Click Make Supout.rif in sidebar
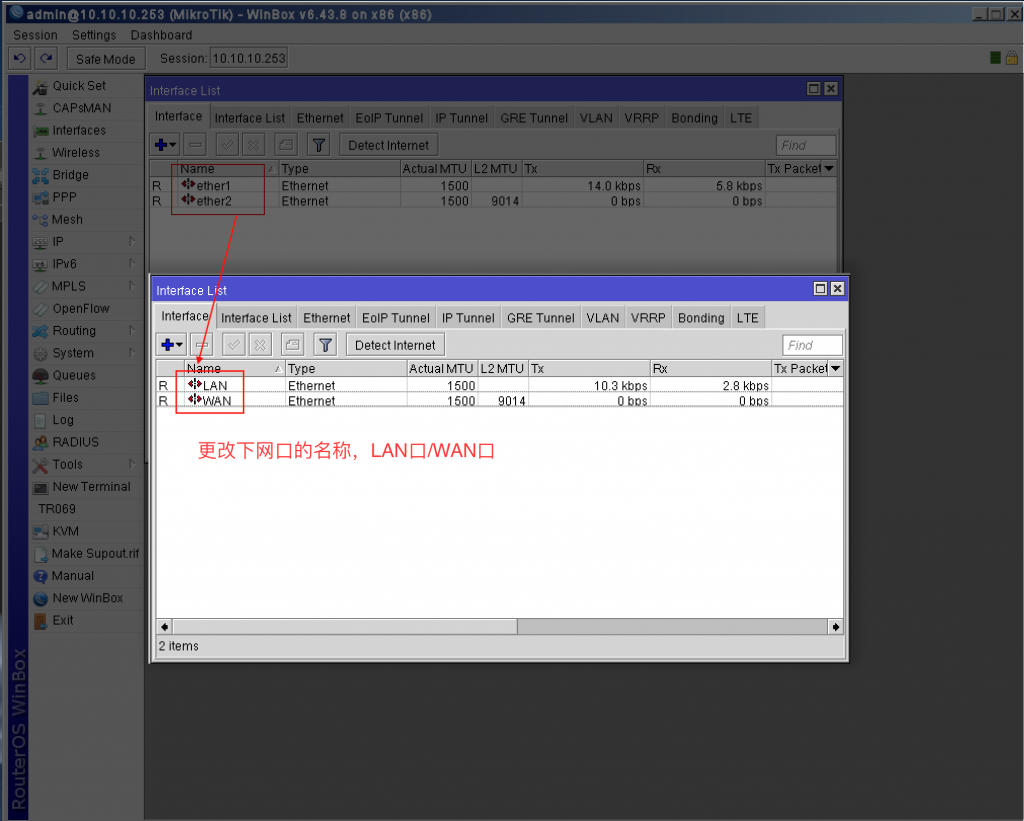This screenshot has height=821, width=1024. (95, 553)
